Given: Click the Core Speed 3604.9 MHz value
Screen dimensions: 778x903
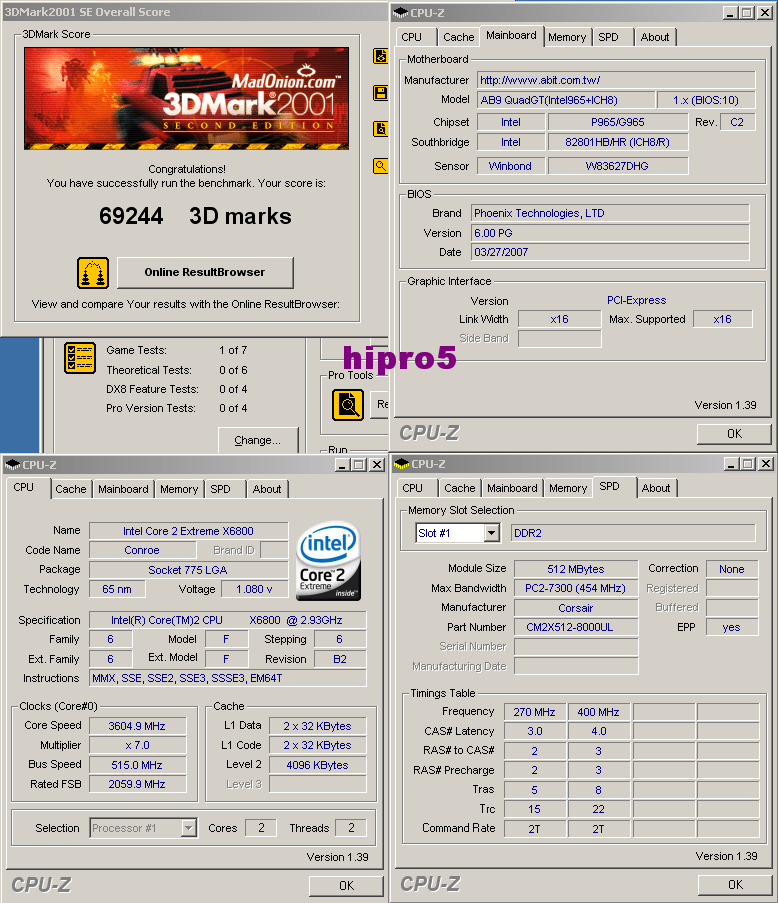Looking at the screenshot, I should [x=137, y=726].
